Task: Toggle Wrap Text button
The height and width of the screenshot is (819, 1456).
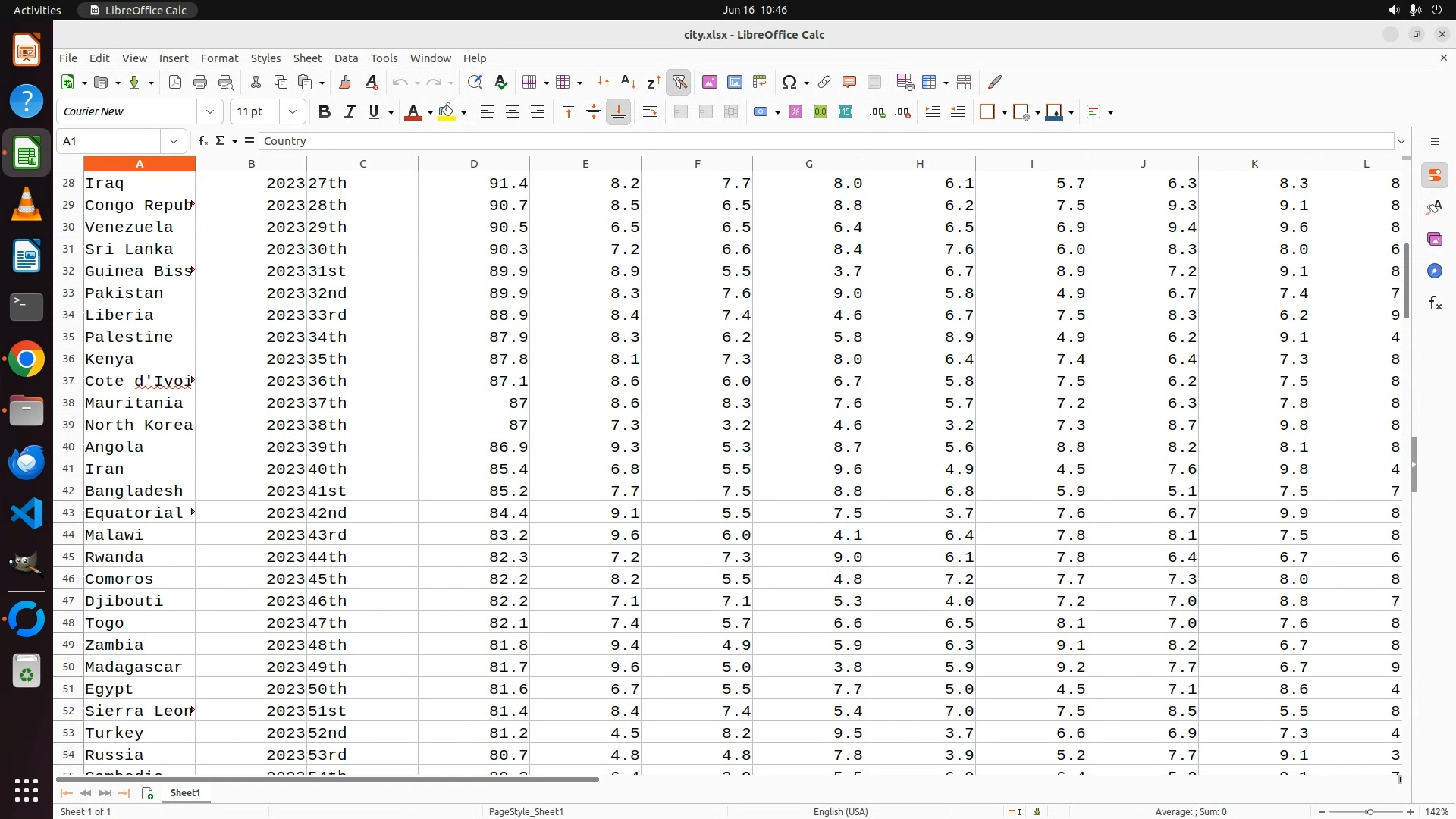Action: (x=650, y=112)
